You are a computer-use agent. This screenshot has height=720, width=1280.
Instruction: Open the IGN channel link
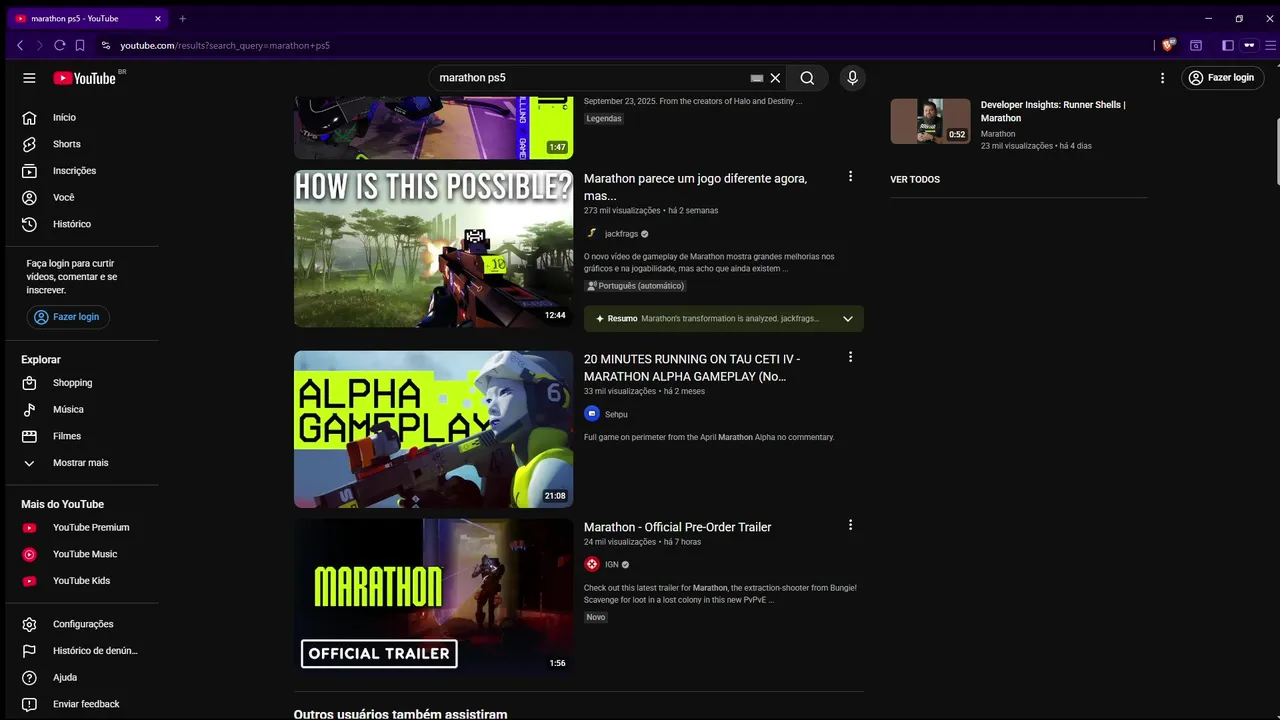click(612, 564)
